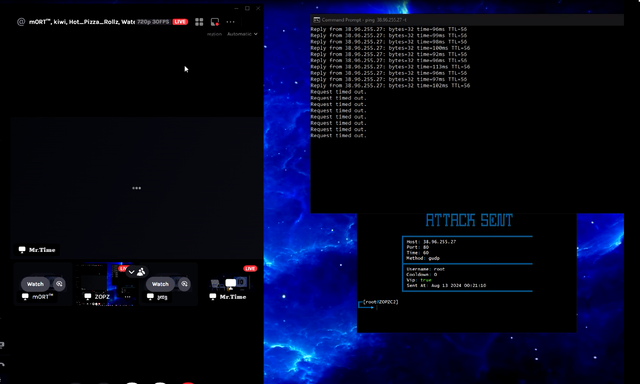Click the [root@ZOPZC2] terminal prompt
The height and width of the screenshot is (384, 640).
tap(380, 302)
